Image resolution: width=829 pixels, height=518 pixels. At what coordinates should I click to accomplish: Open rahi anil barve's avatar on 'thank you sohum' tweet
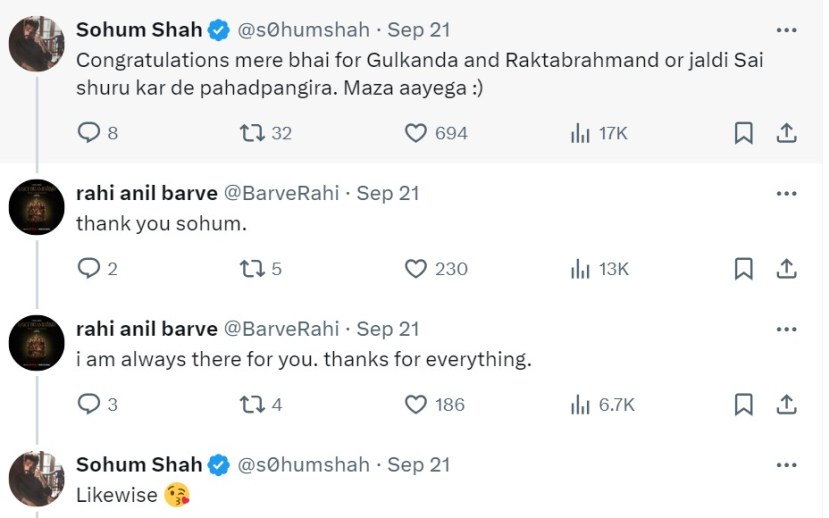click(x=37, y=207)
